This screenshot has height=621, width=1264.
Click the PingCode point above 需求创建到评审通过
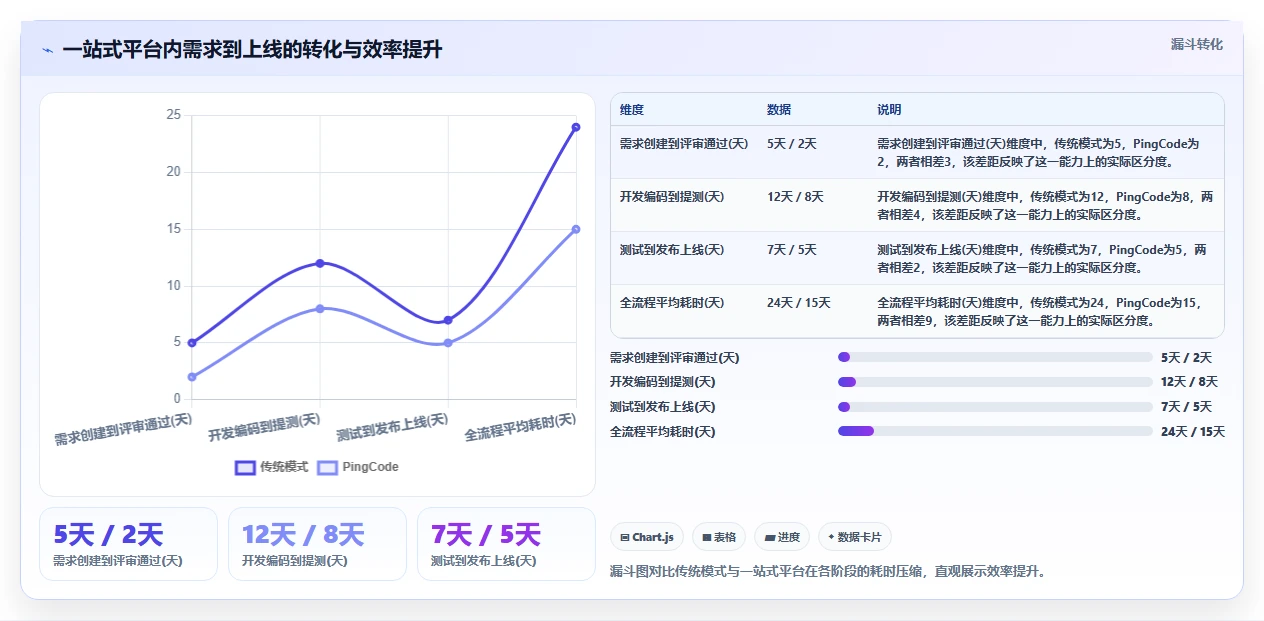pyautogui.click(x=192, y=377)
